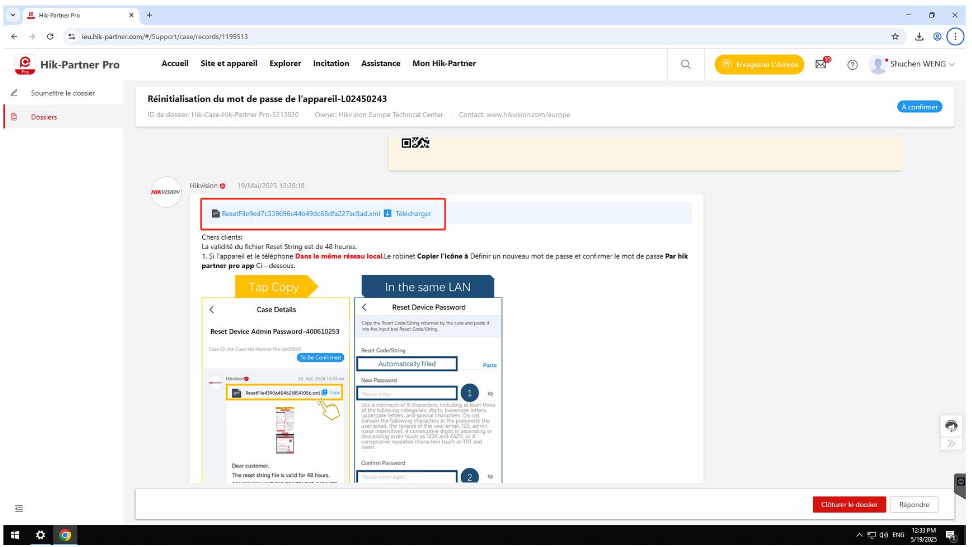Open the Accueil menu
Screen dimensions: 972x547
click(x=175, y=63)
